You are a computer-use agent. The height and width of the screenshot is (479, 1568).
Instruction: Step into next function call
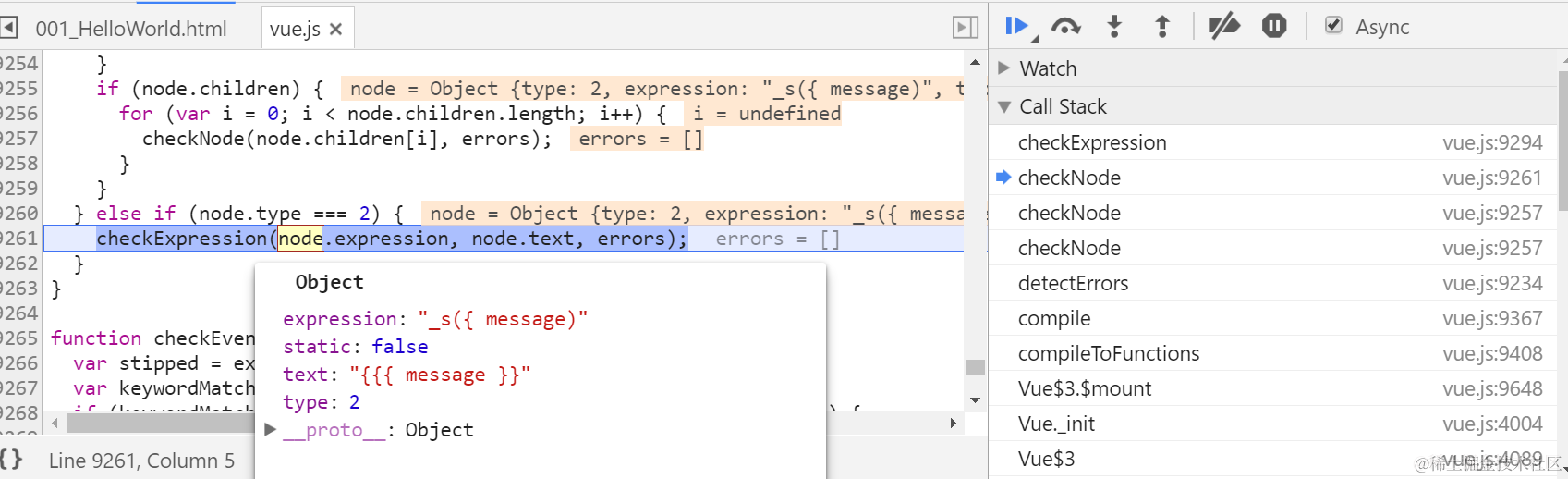coord(1114,27)
